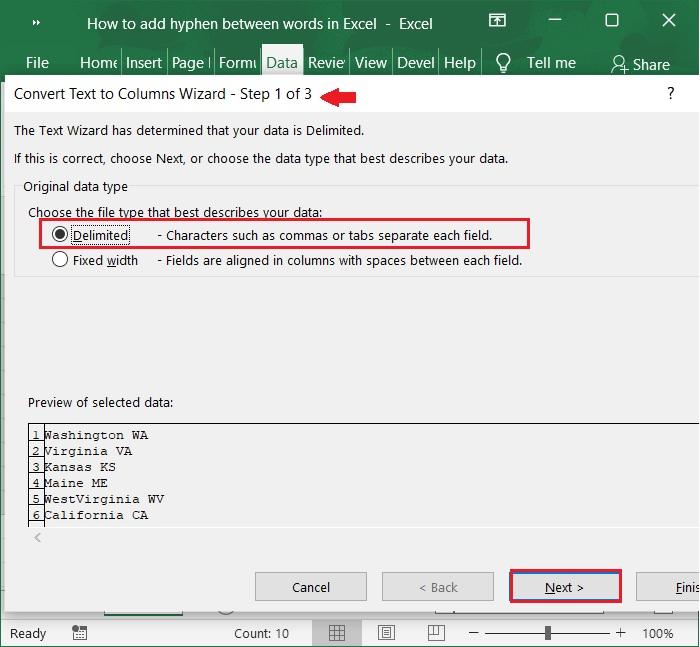The width and height of the screenshot is (700, 647).
Task: Select the Delimited radio button
Action: pyautogui.click(x=60, y=235)
